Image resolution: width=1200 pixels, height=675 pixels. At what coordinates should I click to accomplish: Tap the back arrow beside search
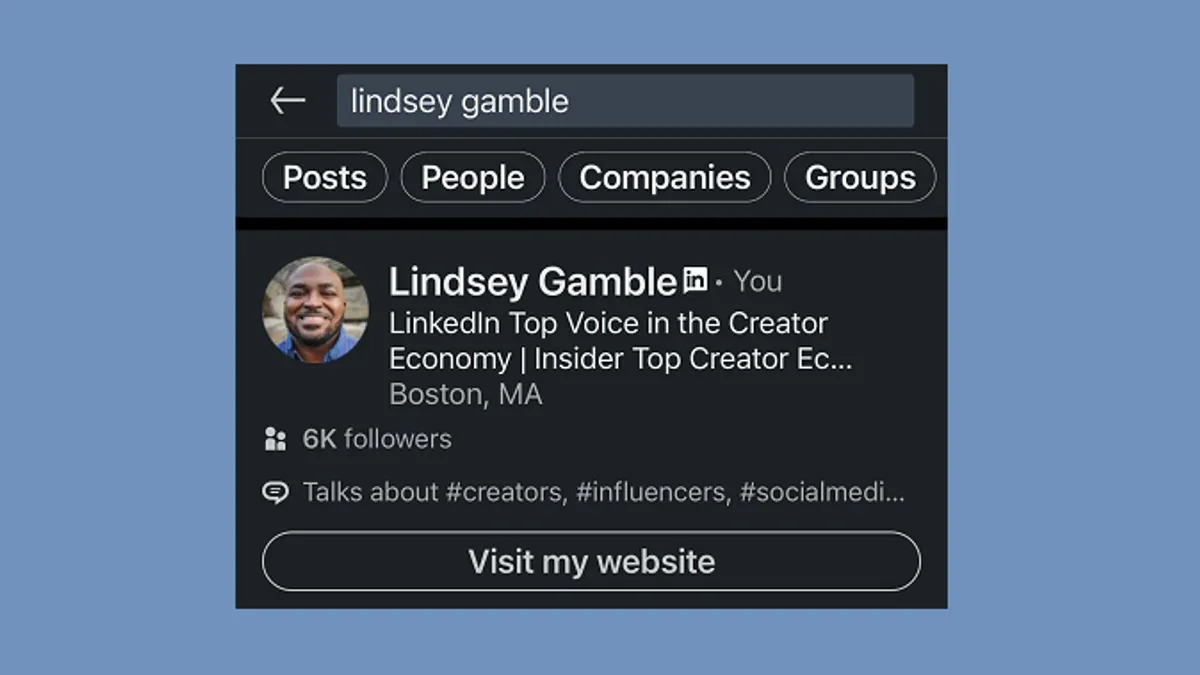[x=287, y=101]
